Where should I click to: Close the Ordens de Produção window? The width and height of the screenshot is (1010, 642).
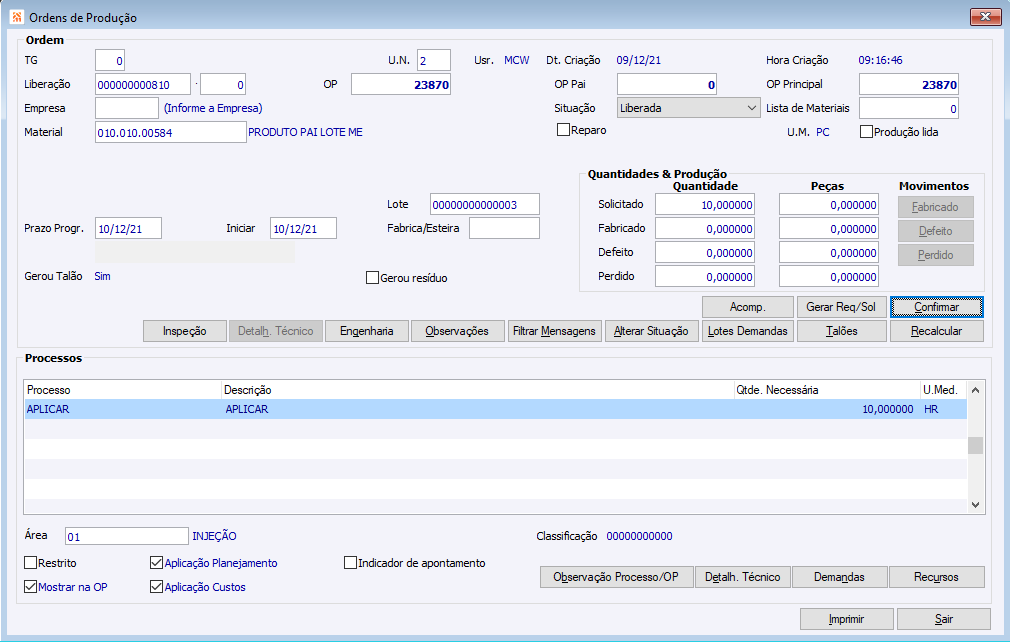[986, 17]
